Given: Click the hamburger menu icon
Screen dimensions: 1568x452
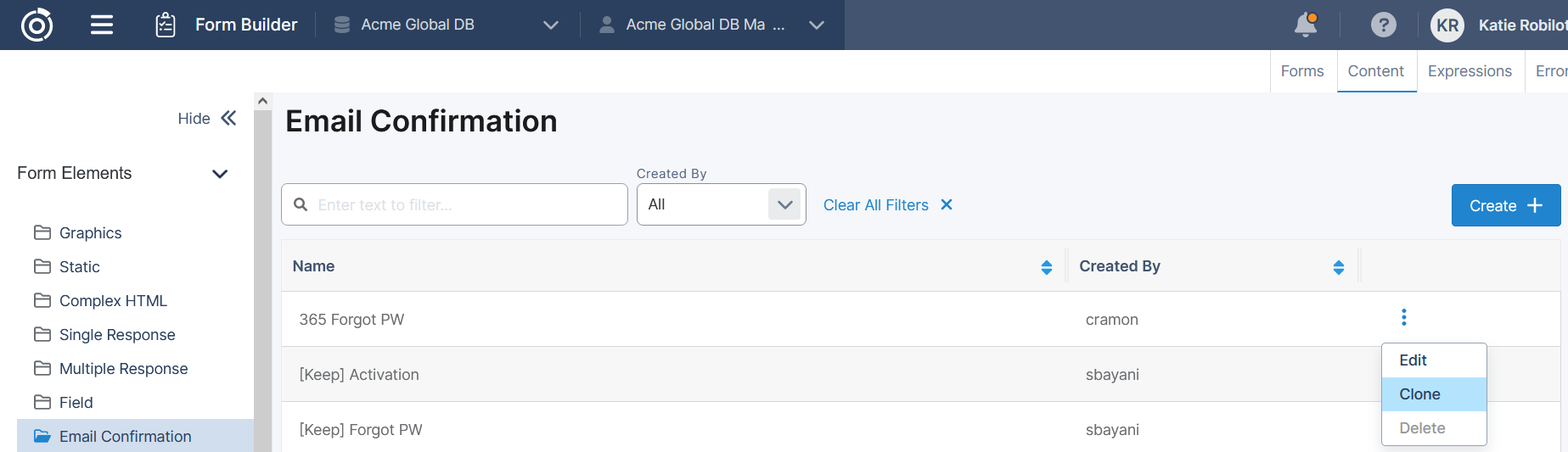Looking at the screenshot, I should (102, 25).
